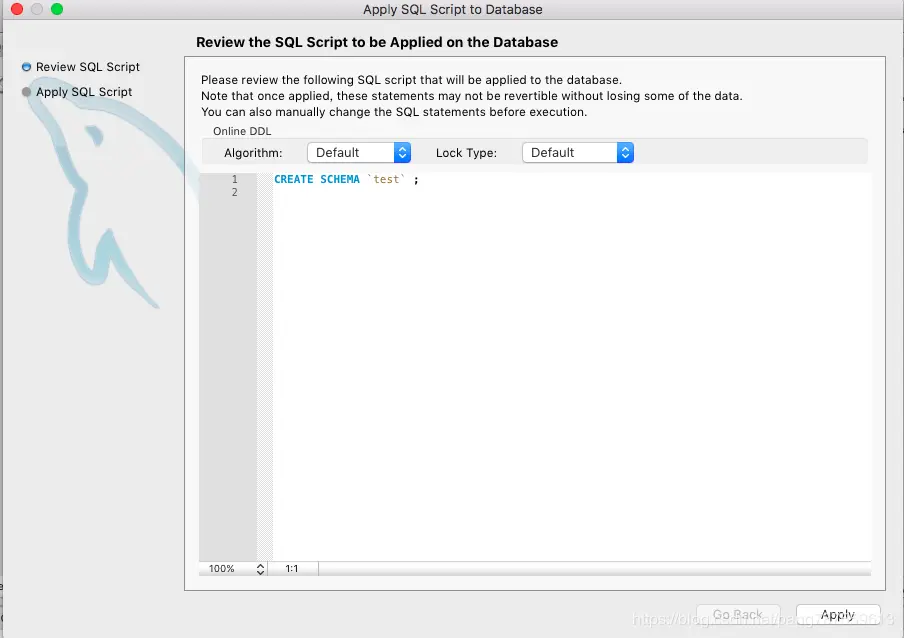Close the Apply SQL Script window

click(x=17, y=9)
